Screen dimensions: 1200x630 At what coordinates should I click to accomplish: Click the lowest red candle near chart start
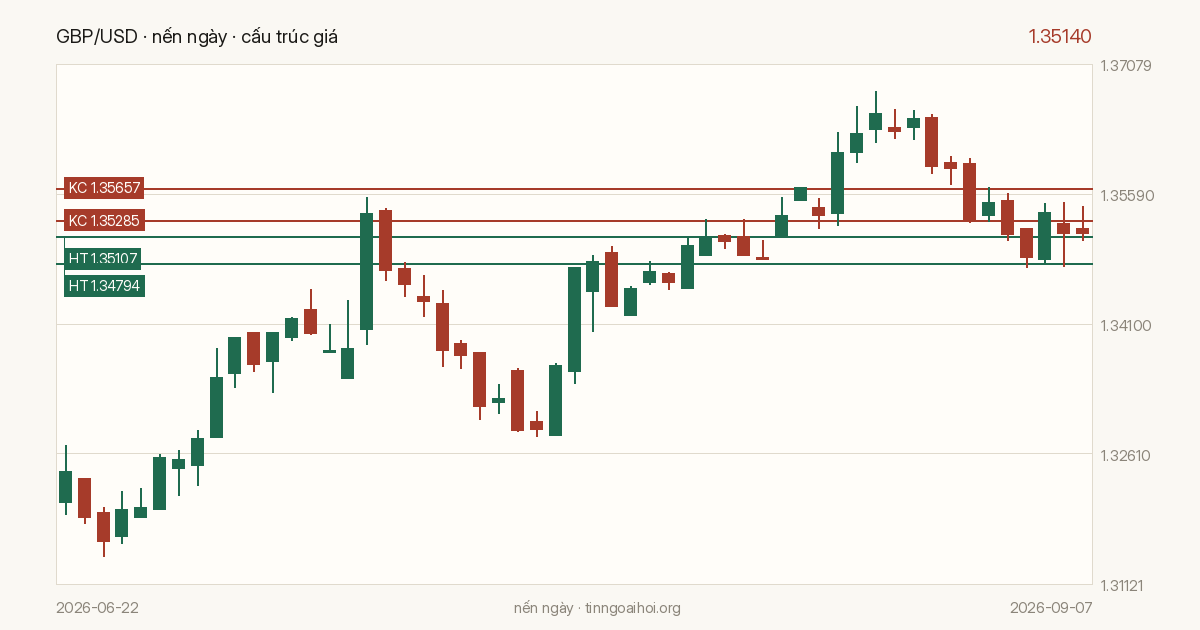[103, 527]
